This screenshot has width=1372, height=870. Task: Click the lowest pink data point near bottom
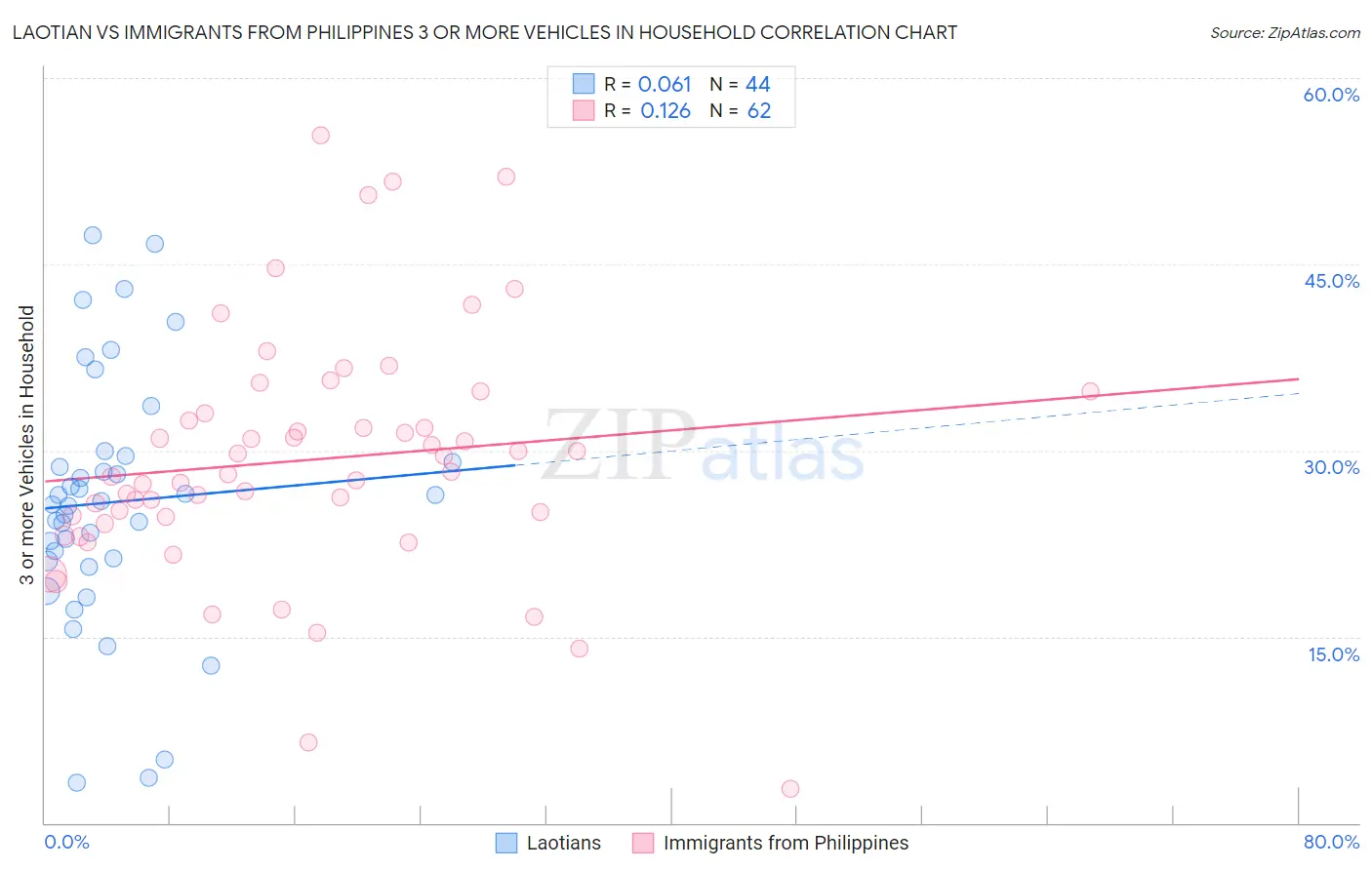790,788
